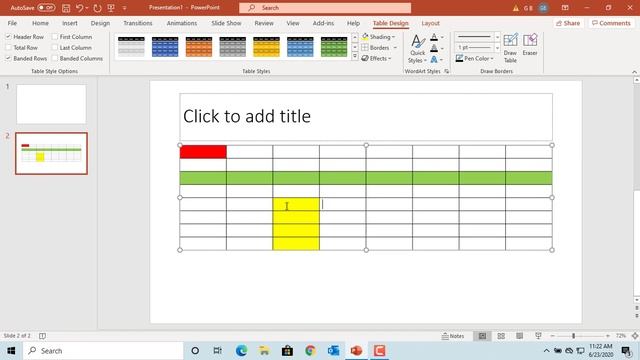The height and width of the screenshot is (360, 640).
Task: Click the Redo/Repeat icon
Action: coord(97,8)
